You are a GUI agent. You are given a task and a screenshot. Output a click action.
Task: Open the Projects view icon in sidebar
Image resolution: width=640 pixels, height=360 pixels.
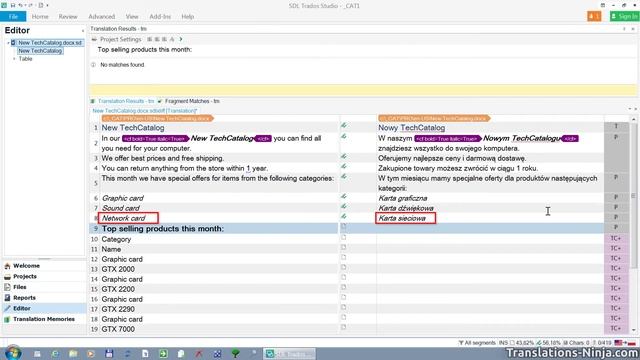coord(7,276)
